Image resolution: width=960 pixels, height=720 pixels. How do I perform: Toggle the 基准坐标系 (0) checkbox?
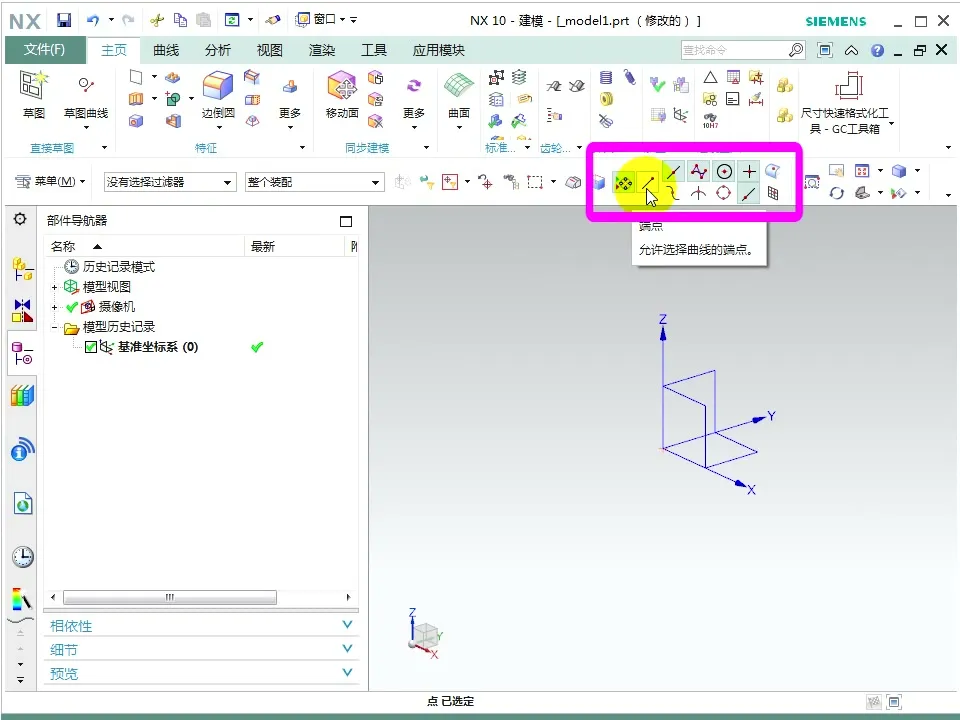[91, 347]
